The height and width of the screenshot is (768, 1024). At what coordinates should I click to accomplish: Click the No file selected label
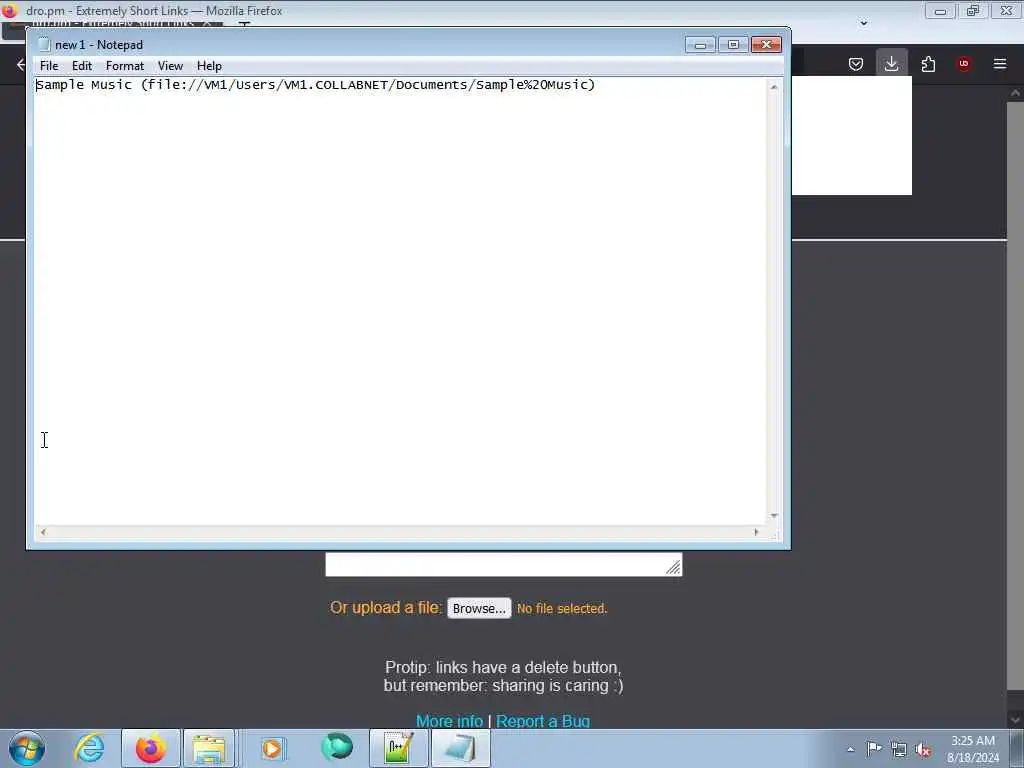(x=562, y=609)
